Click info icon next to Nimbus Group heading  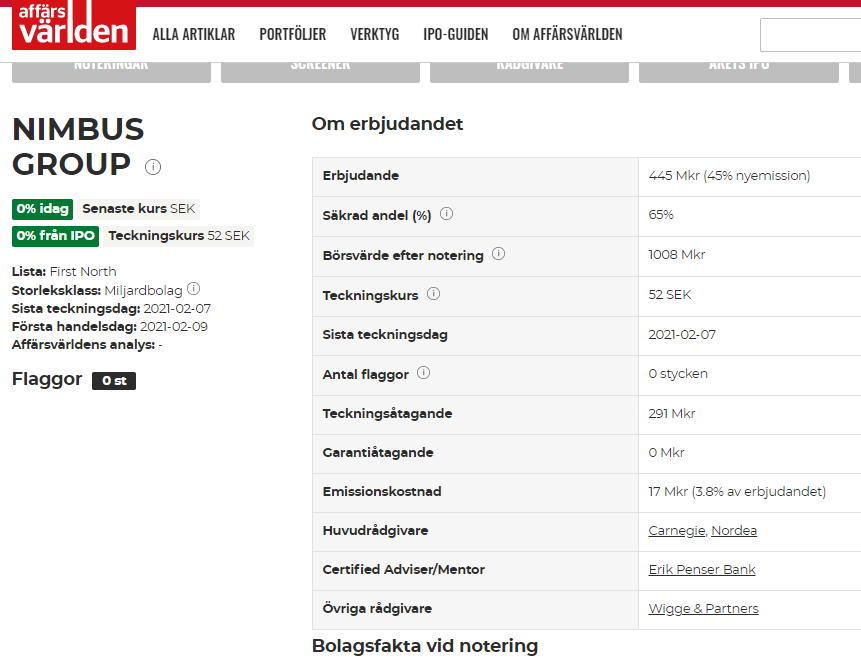click(153, 167)
